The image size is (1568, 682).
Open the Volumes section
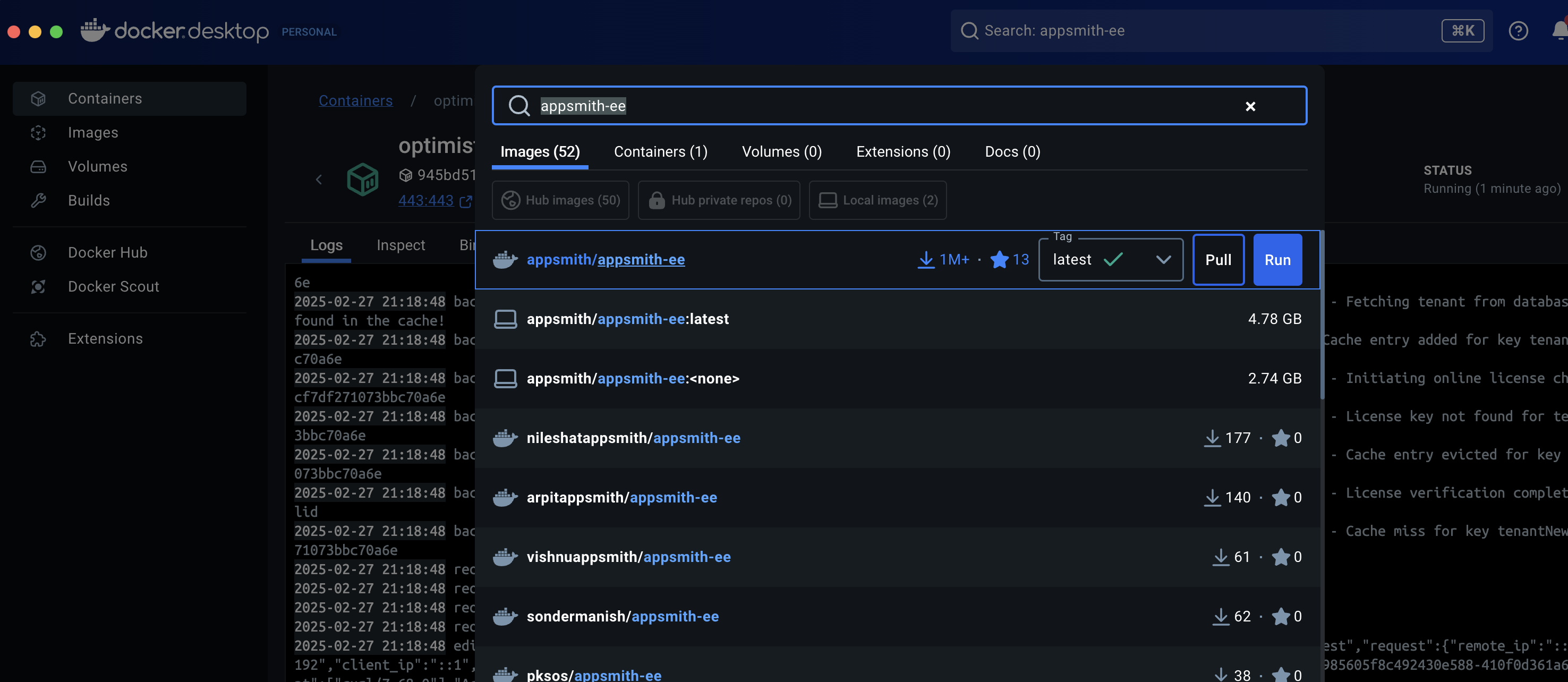[97, 166]
